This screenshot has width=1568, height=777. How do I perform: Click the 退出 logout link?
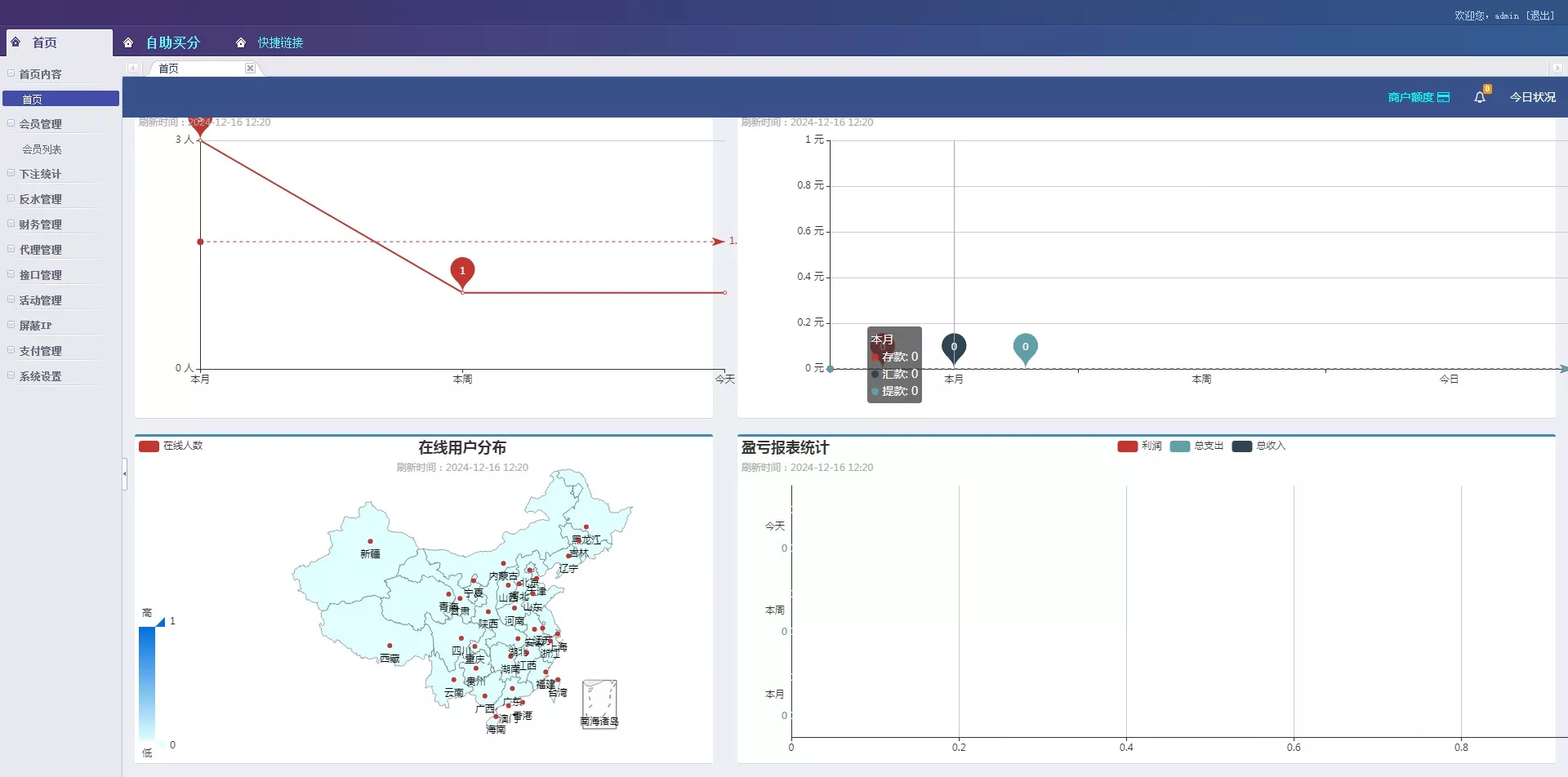click(x=1540, y=16)
